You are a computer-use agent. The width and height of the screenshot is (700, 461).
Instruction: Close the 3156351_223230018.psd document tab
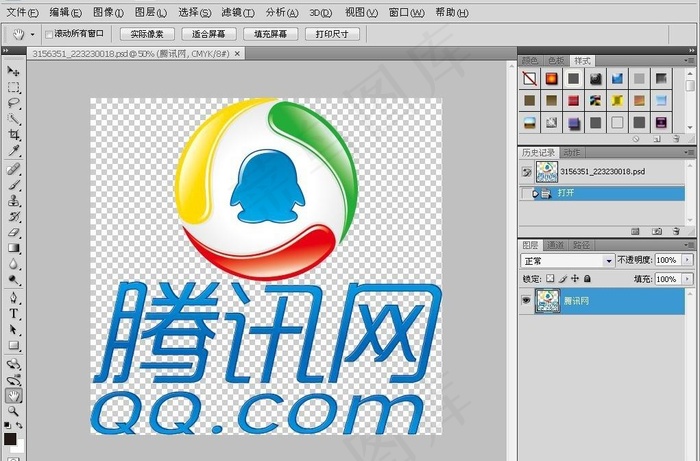[237, 54]
